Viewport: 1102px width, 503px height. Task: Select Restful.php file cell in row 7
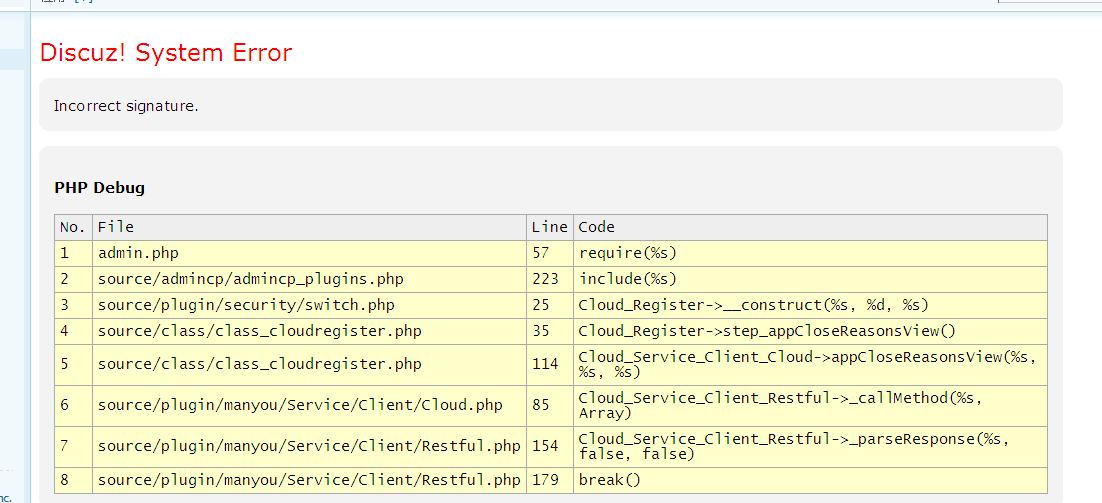click(309, 447)
